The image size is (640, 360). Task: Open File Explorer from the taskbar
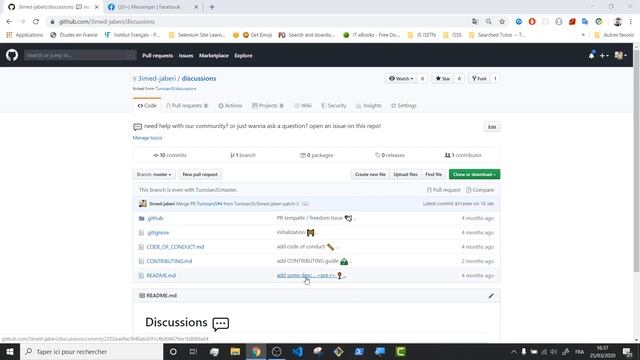(235, 351)
